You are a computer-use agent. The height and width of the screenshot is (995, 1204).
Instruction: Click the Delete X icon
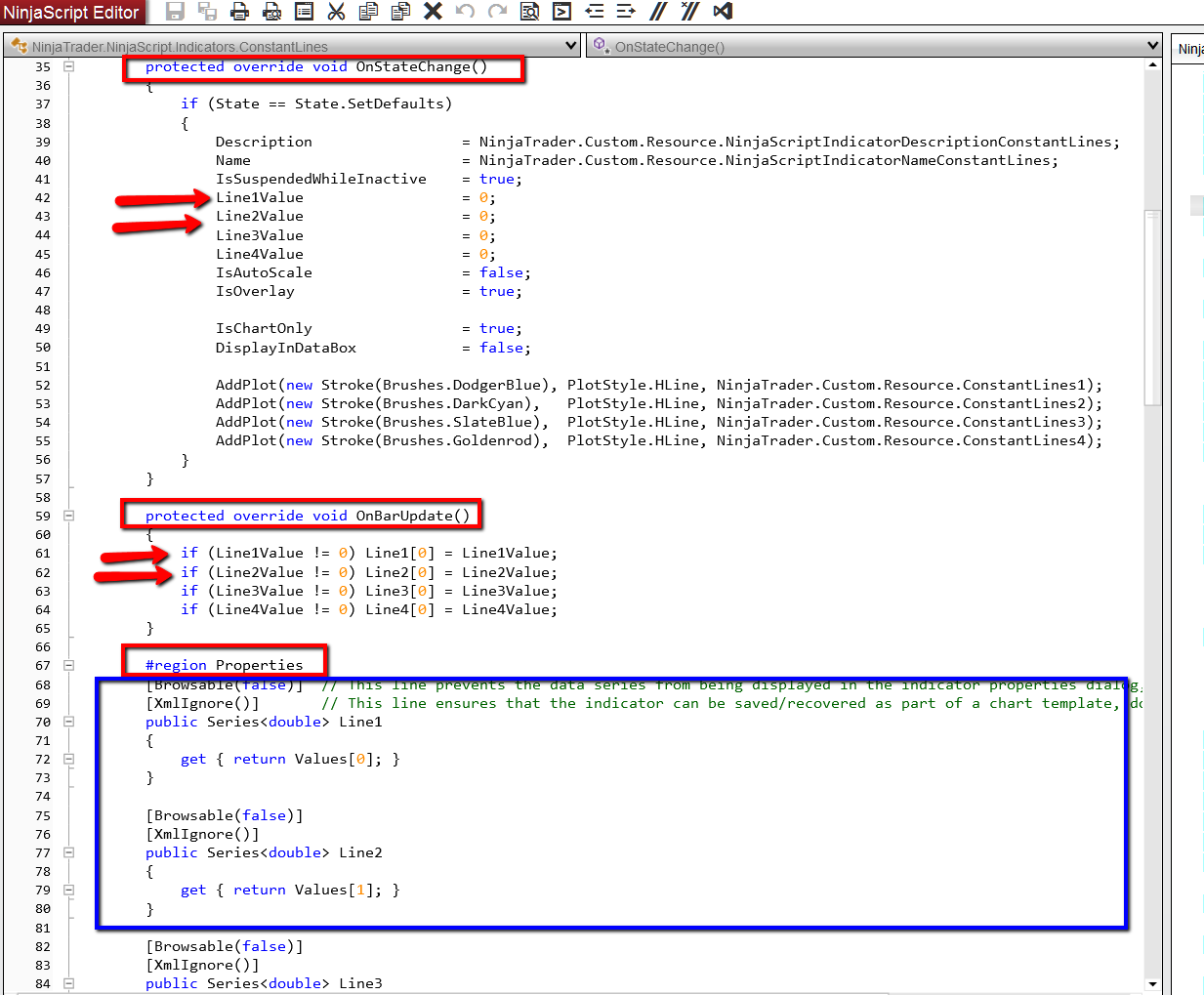(433, 11)
